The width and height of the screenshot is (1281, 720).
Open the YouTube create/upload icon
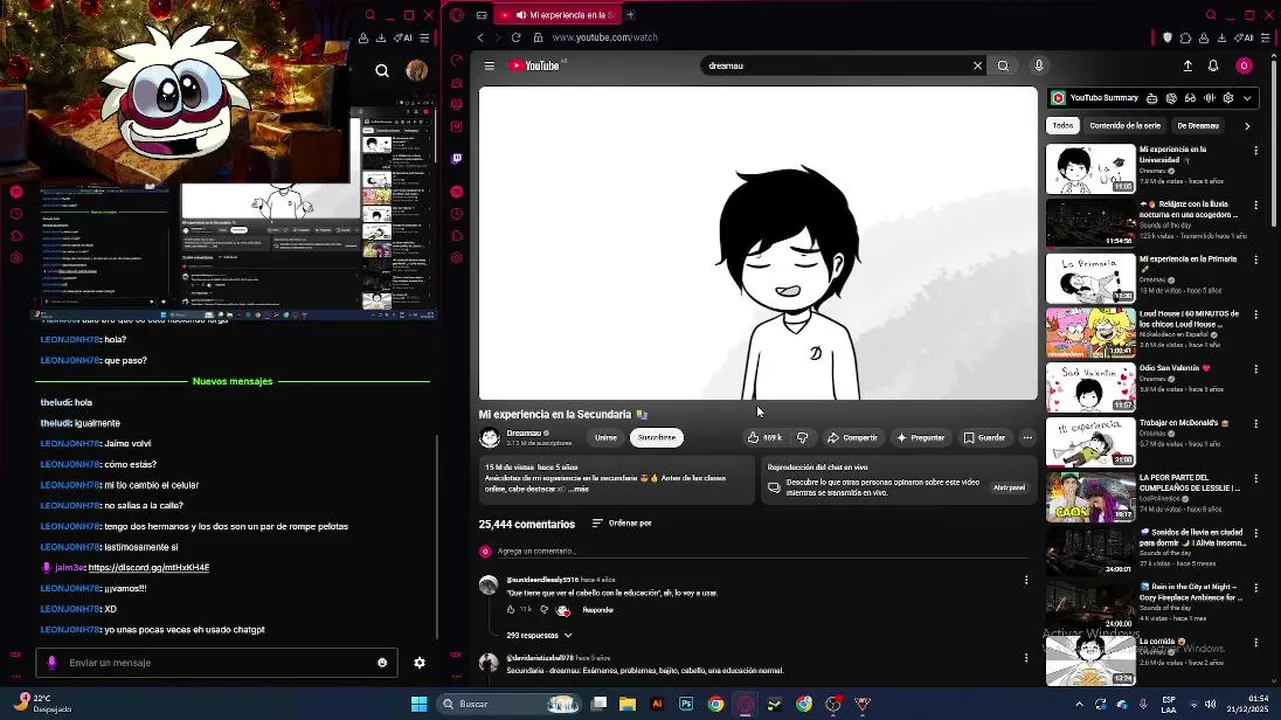(1187, 66)
